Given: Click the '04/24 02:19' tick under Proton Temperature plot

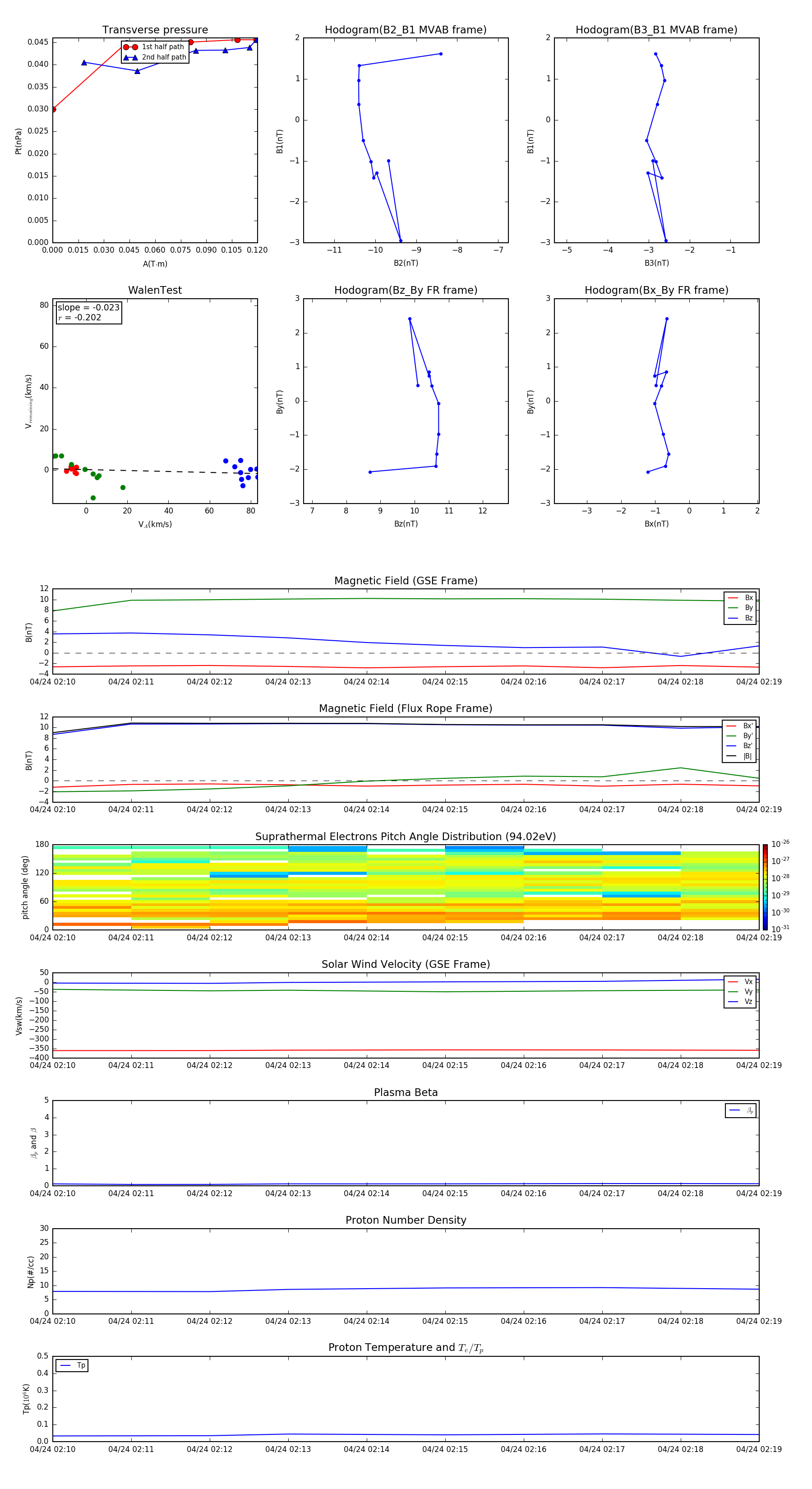Looking at the screenshot, I should click(759, 1449).
